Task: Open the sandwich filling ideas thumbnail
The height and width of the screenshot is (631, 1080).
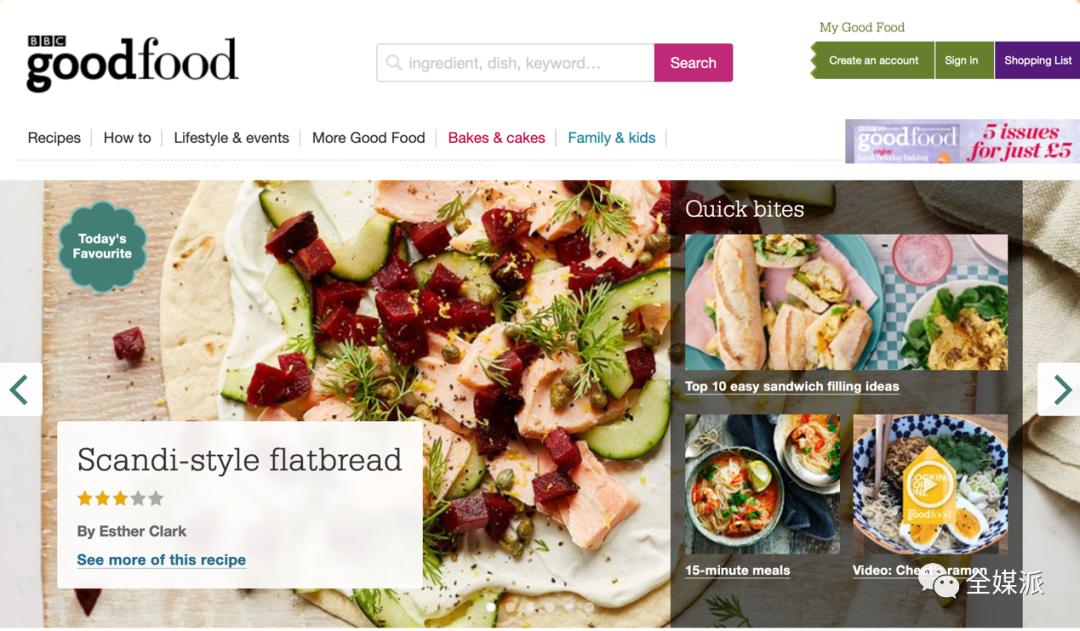Action: pos(847,302)
